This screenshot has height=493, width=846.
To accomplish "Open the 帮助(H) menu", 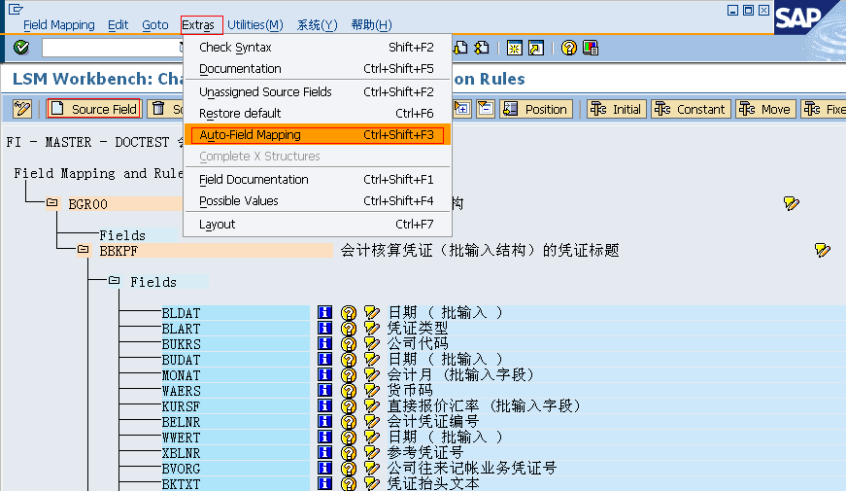I will [371, 25].
